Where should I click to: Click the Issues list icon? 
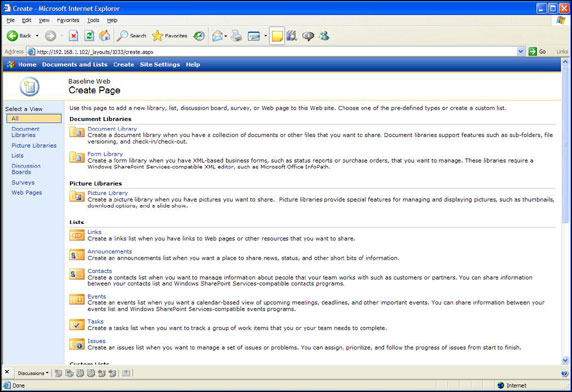[x=77, y=344]
